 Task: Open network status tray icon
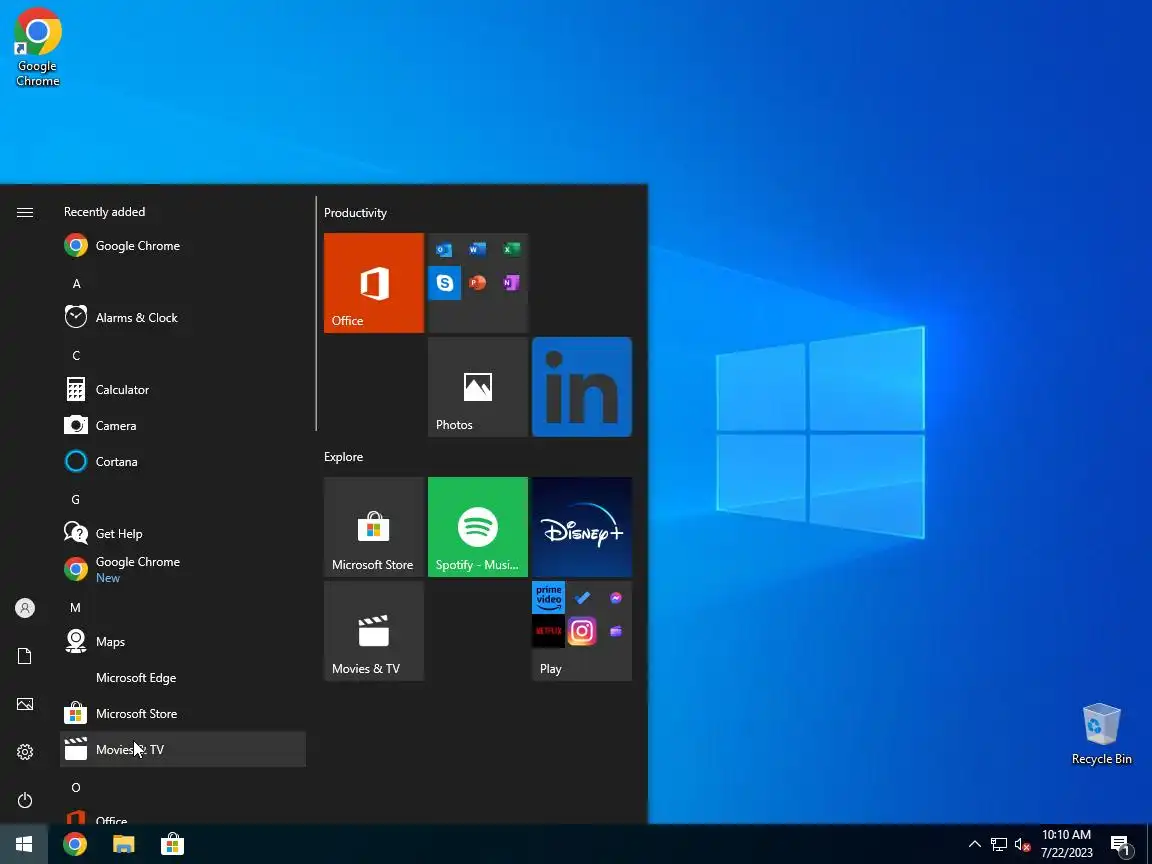[x=998, y=844]
